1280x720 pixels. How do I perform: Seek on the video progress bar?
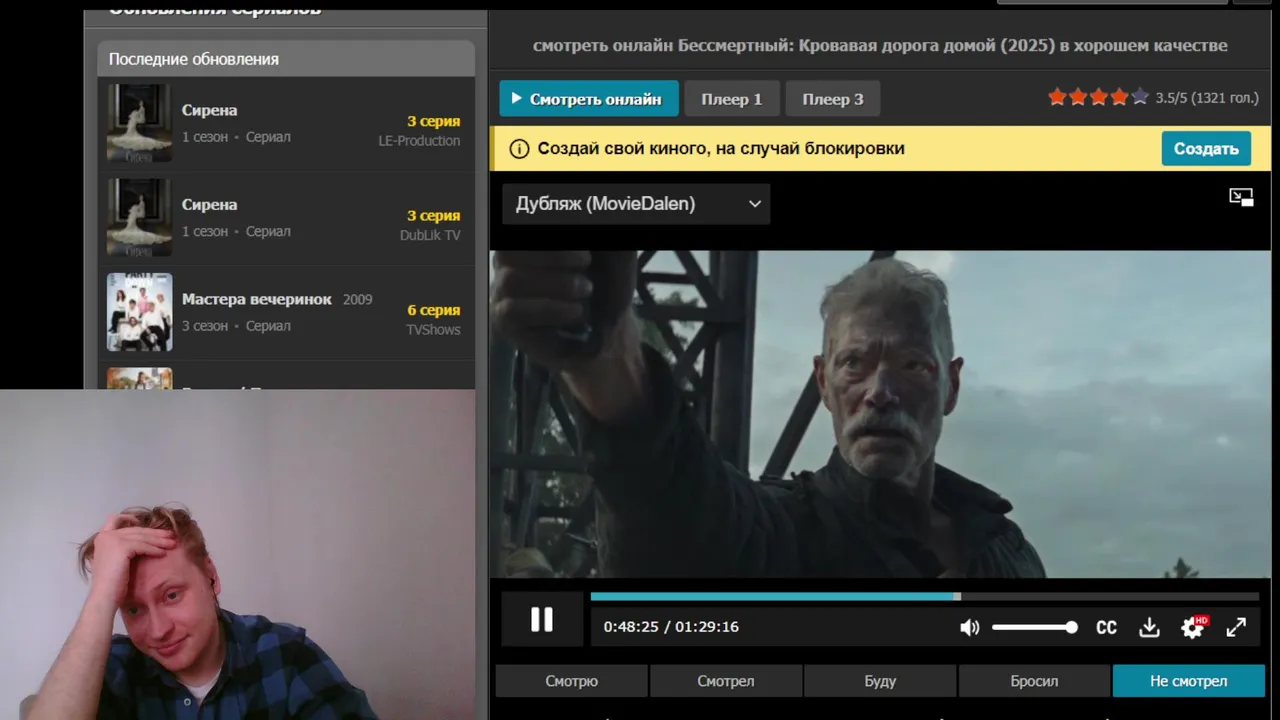point(924,597)
